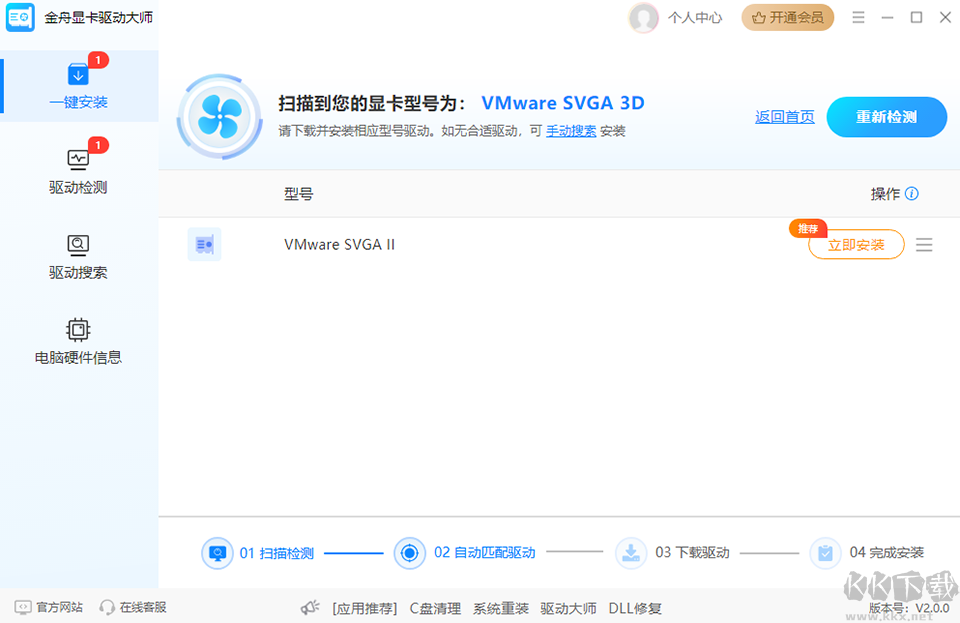This screenshot has height=623, width=960.
Task: Open the 系统重装 recommended app
Action: point(500,608)
